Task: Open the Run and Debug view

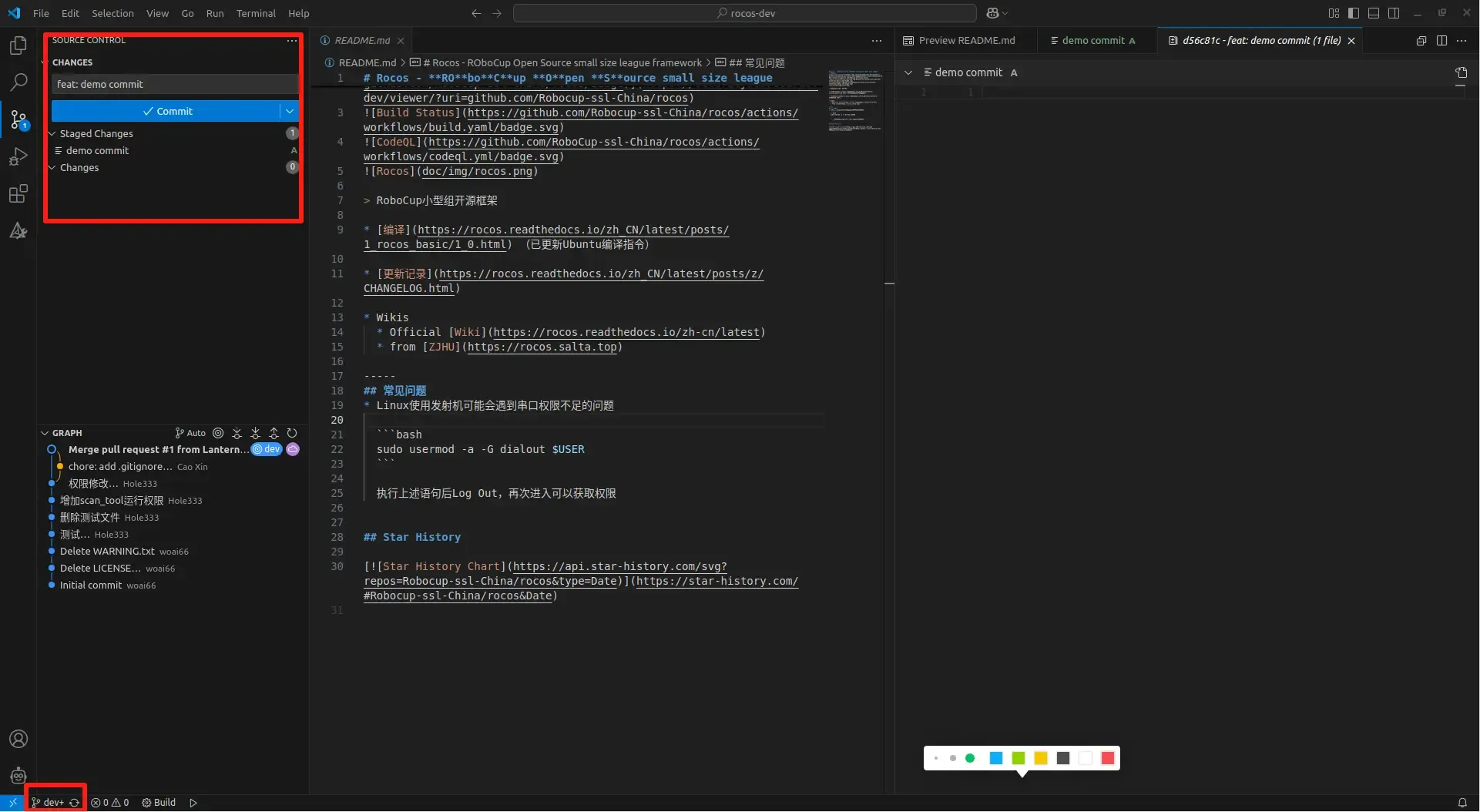Action: 18,157
